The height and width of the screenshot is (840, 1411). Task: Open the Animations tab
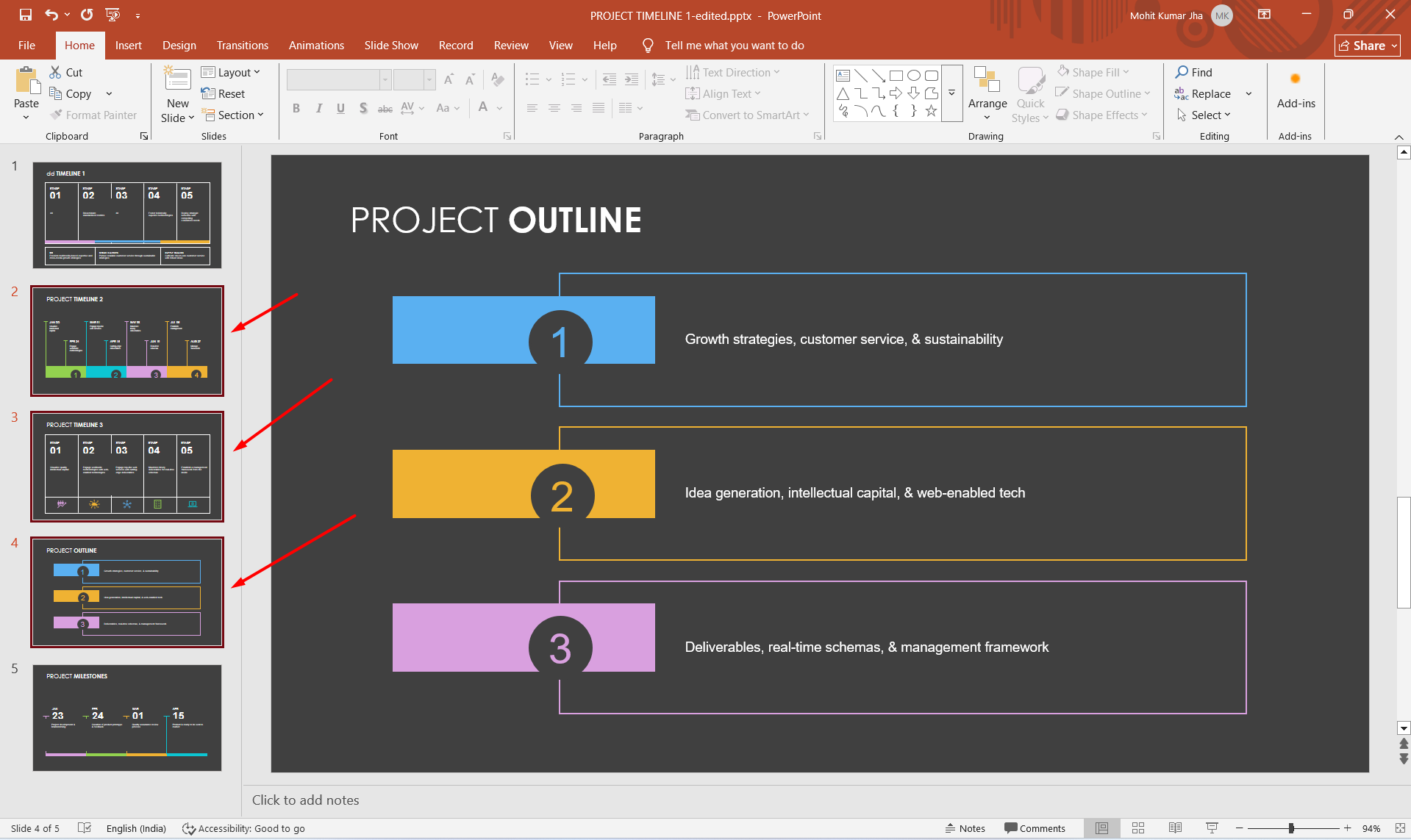(316, 45)
